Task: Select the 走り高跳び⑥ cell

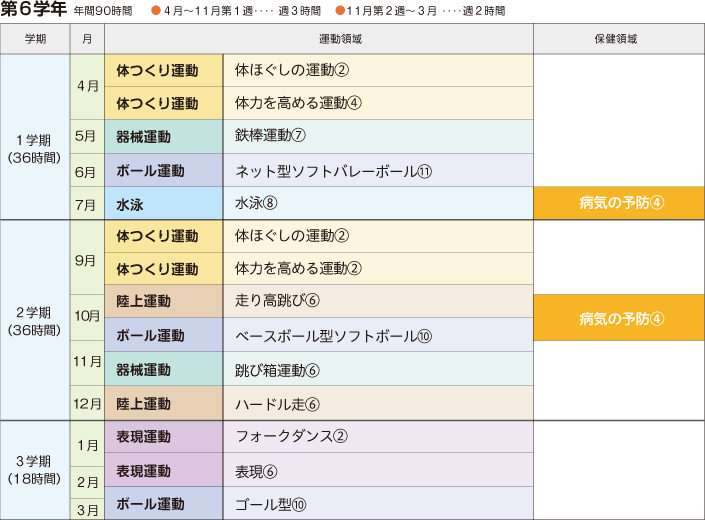Action: pos(378,301)
